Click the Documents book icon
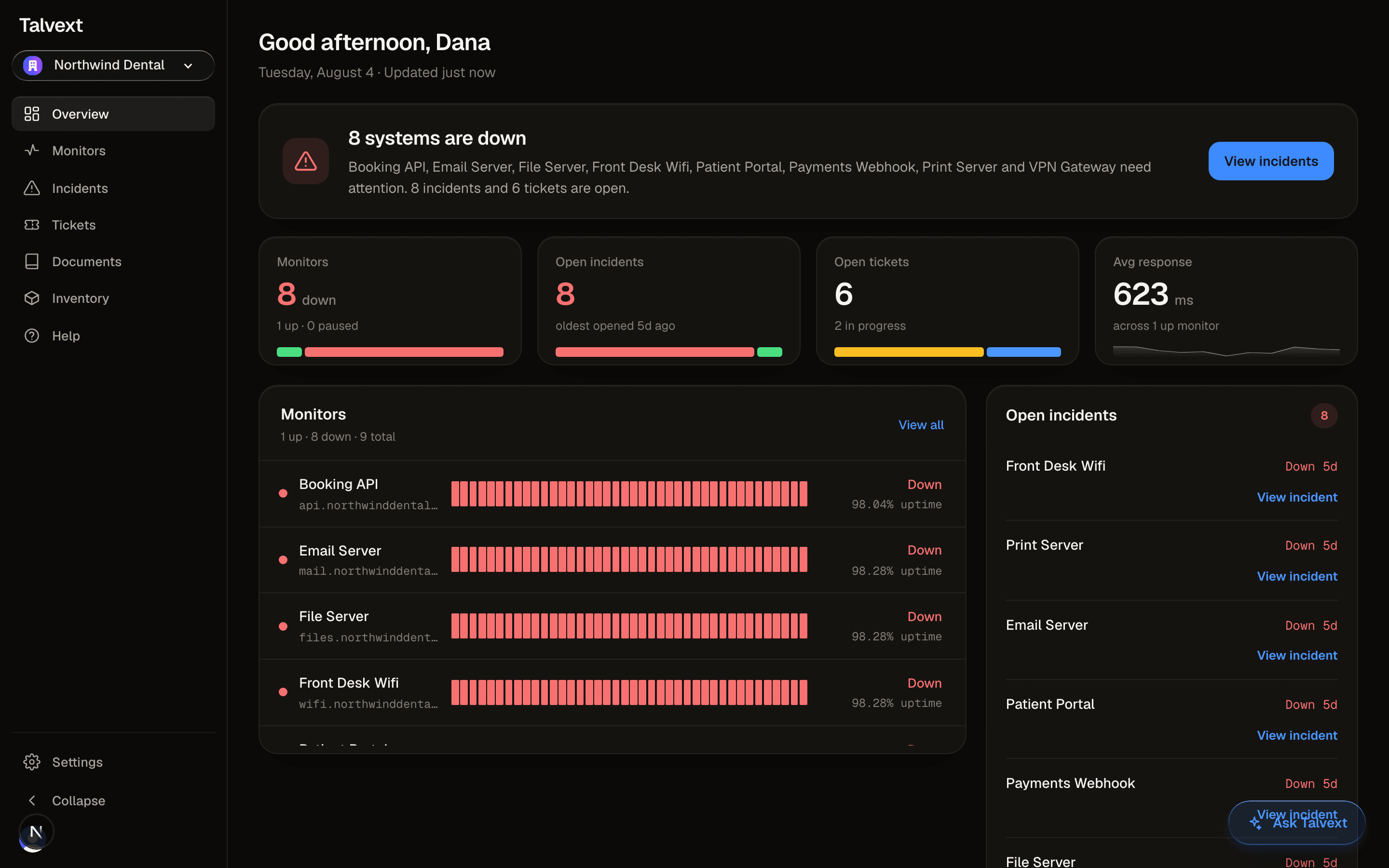Viewport: 1389px width, 868px height. click(x=31, y=261)
